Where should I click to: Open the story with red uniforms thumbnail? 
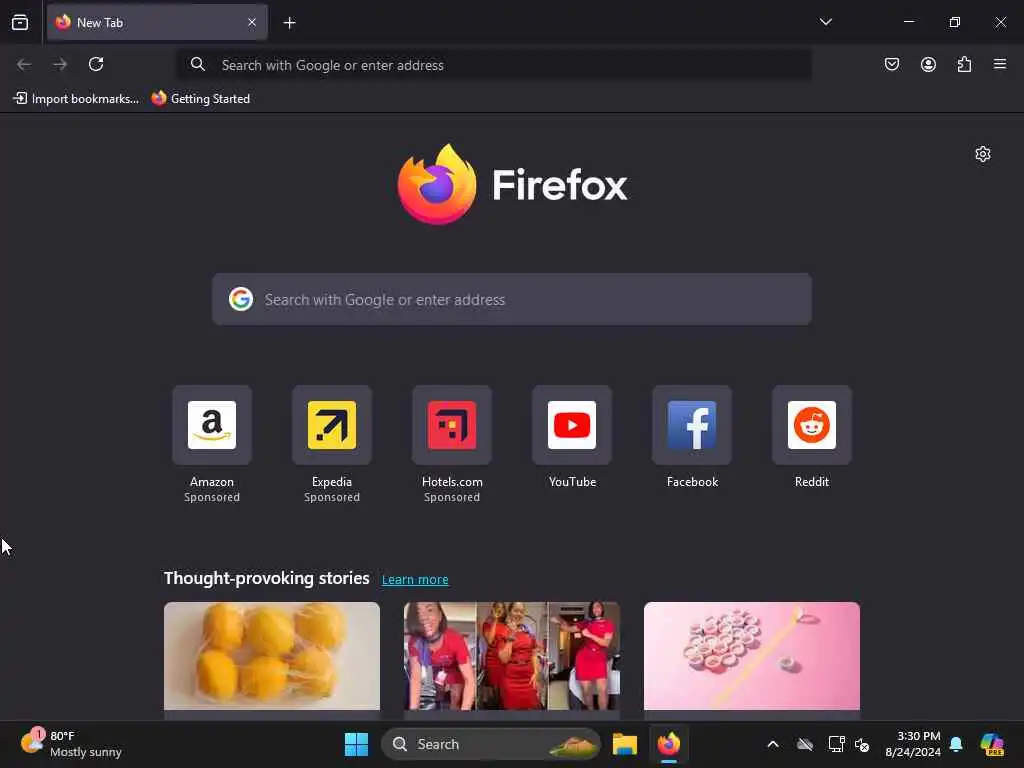click(x=512, y=656)
